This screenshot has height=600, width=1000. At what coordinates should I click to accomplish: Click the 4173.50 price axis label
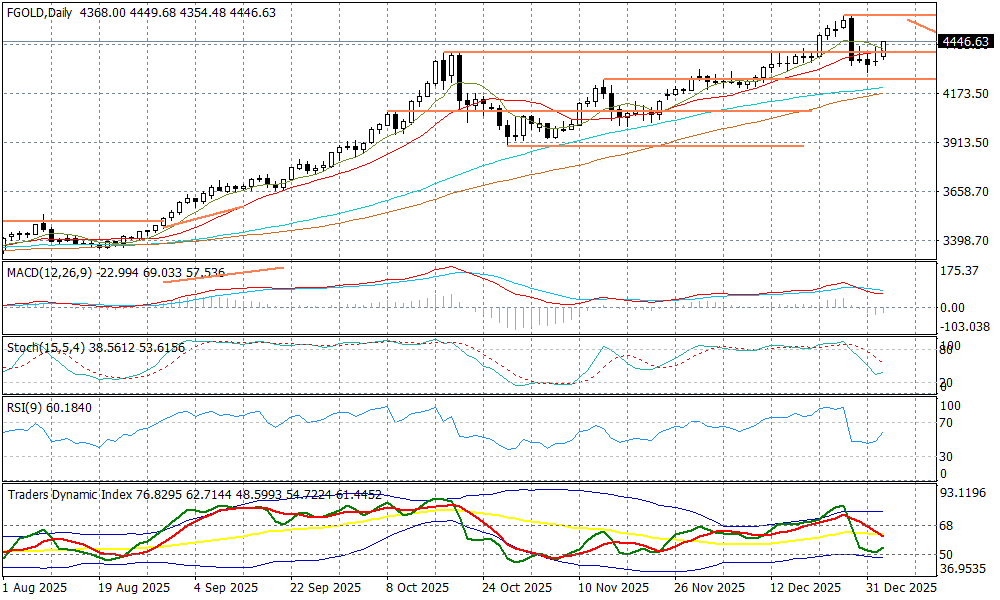coord(965,93)
